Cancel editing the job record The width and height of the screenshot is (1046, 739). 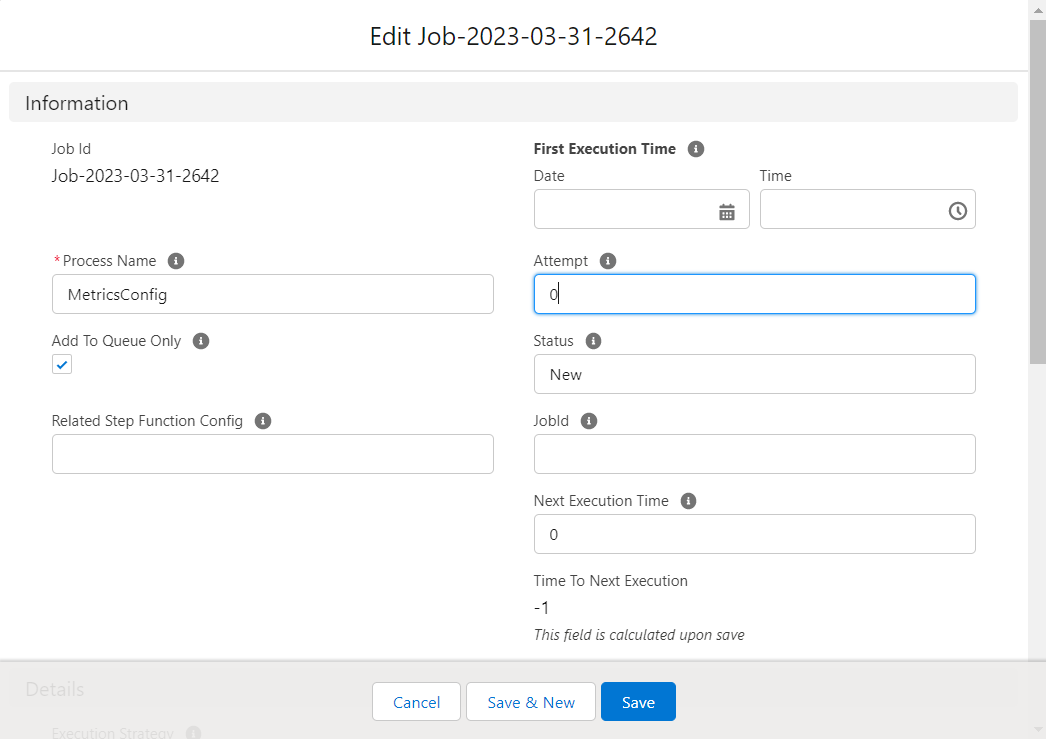coord(416,701)
